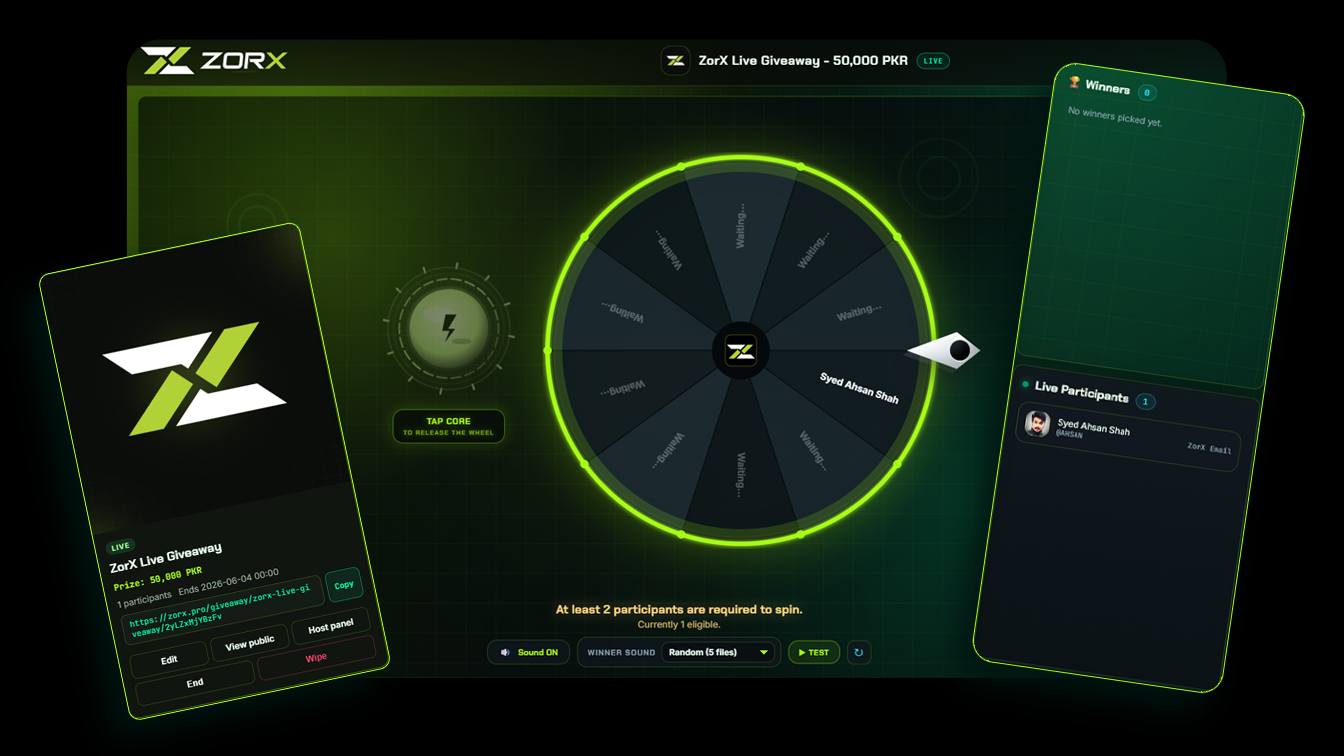The image size is (1344, 756).
Task: Click the trophy icon in the Winners panel
Action: coord(1075,82)
